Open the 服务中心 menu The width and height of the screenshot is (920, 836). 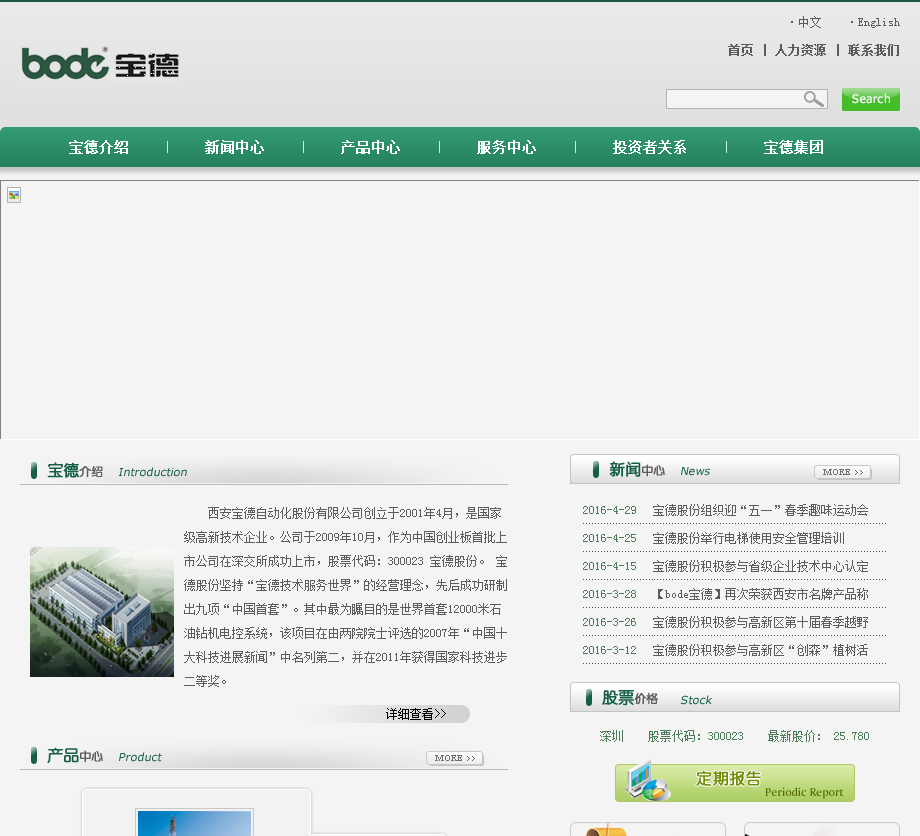pos(506,147)
